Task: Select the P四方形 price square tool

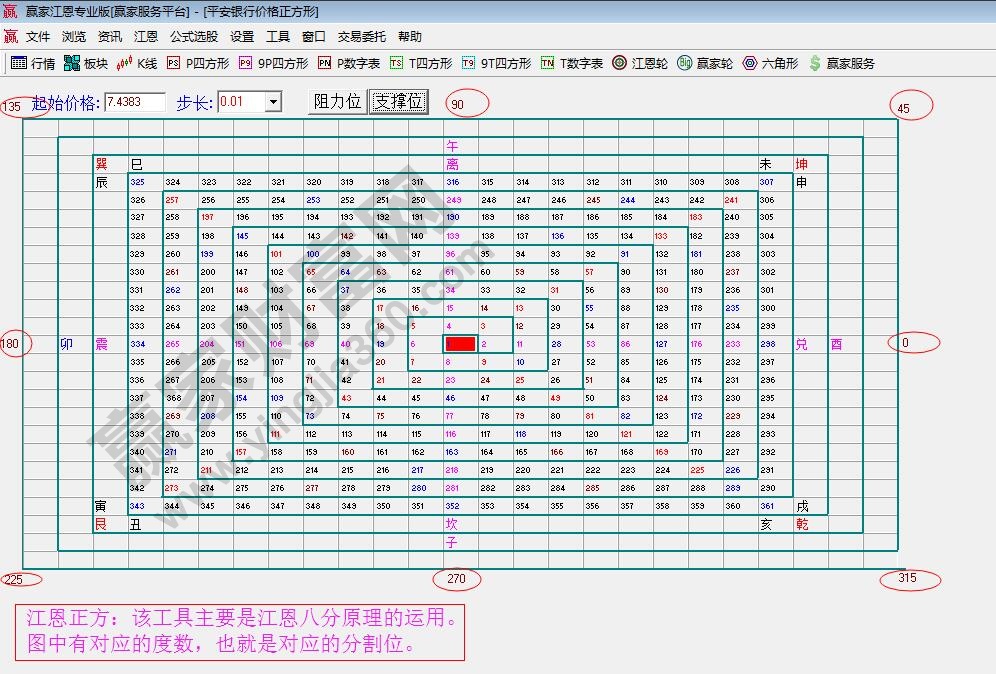Action: [x=197, y=63]
